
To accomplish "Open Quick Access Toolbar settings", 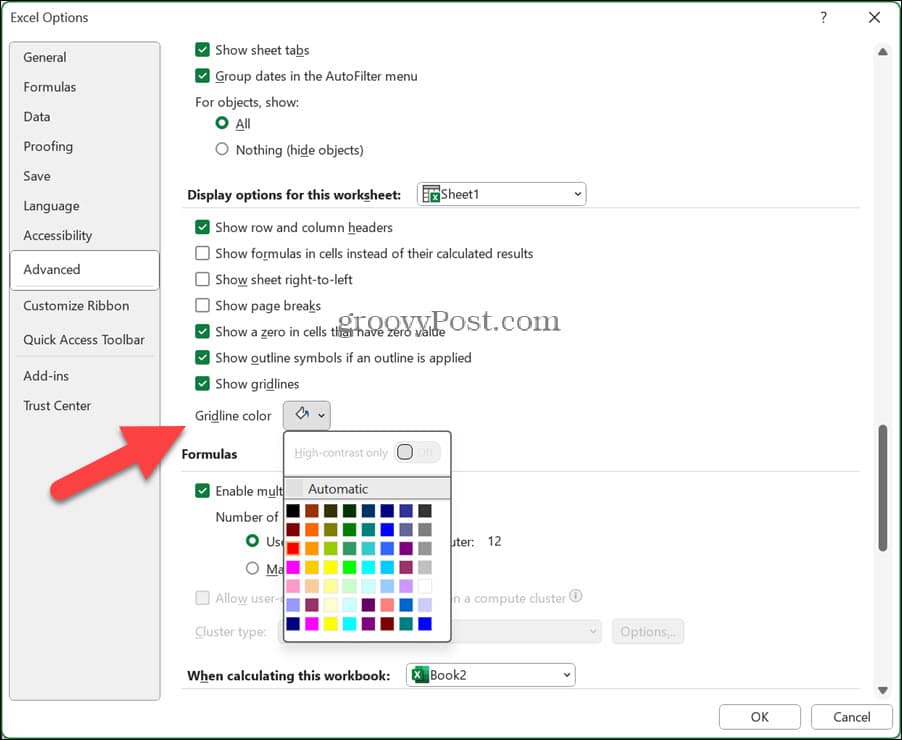I will (84, 340).
